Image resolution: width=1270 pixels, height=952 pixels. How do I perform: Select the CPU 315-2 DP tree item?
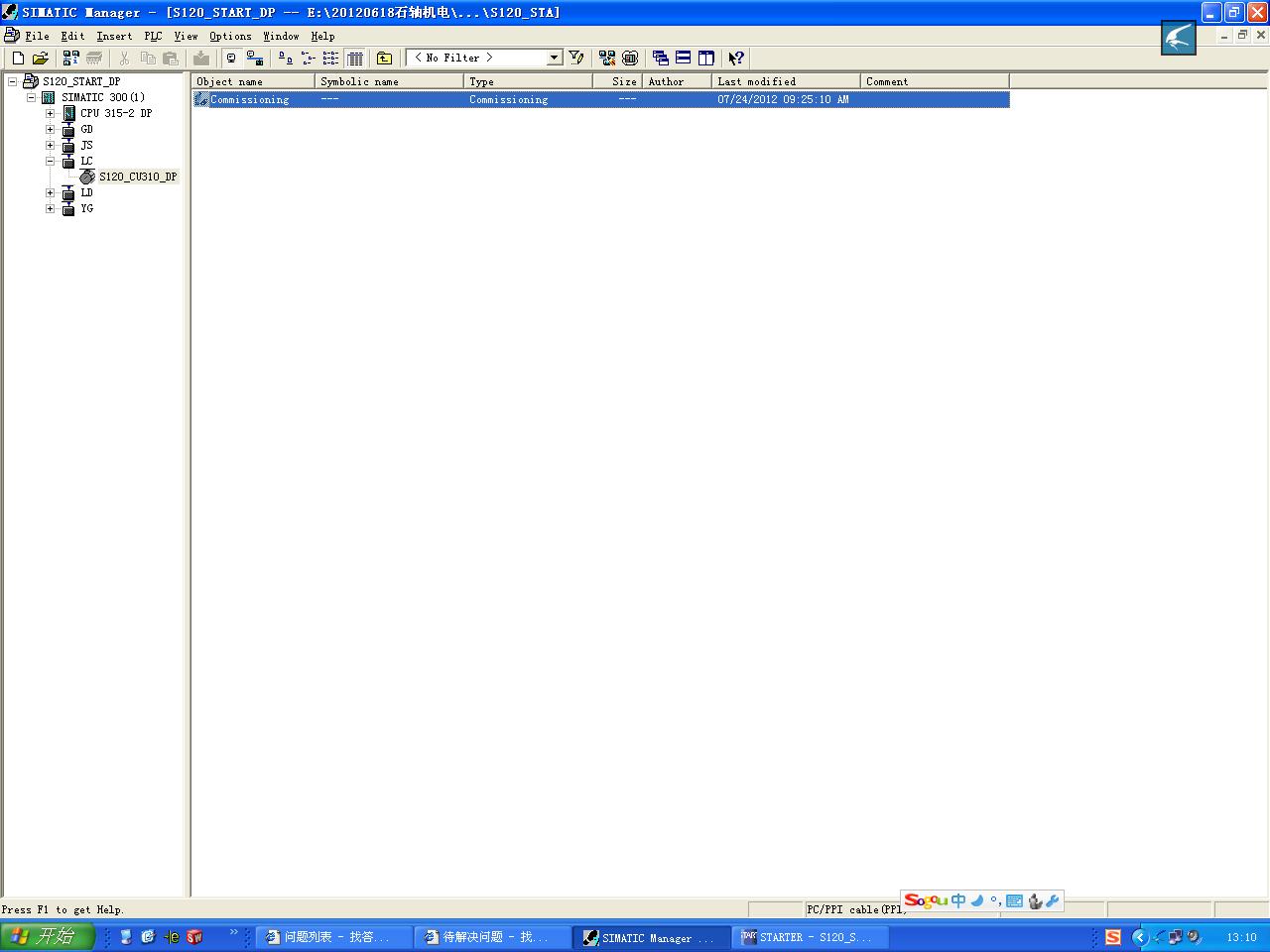116,113
